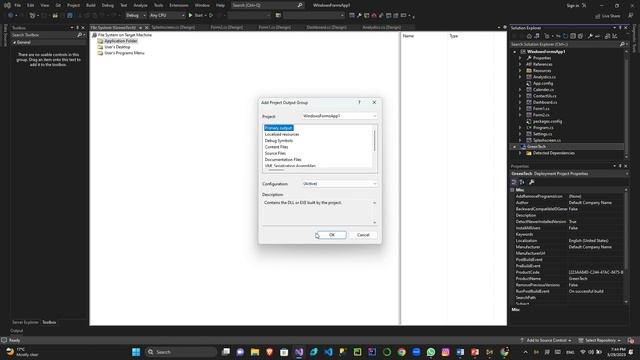Select Source Files in the list
Viewport: 640px width, 360px height.
click(275, 153)
